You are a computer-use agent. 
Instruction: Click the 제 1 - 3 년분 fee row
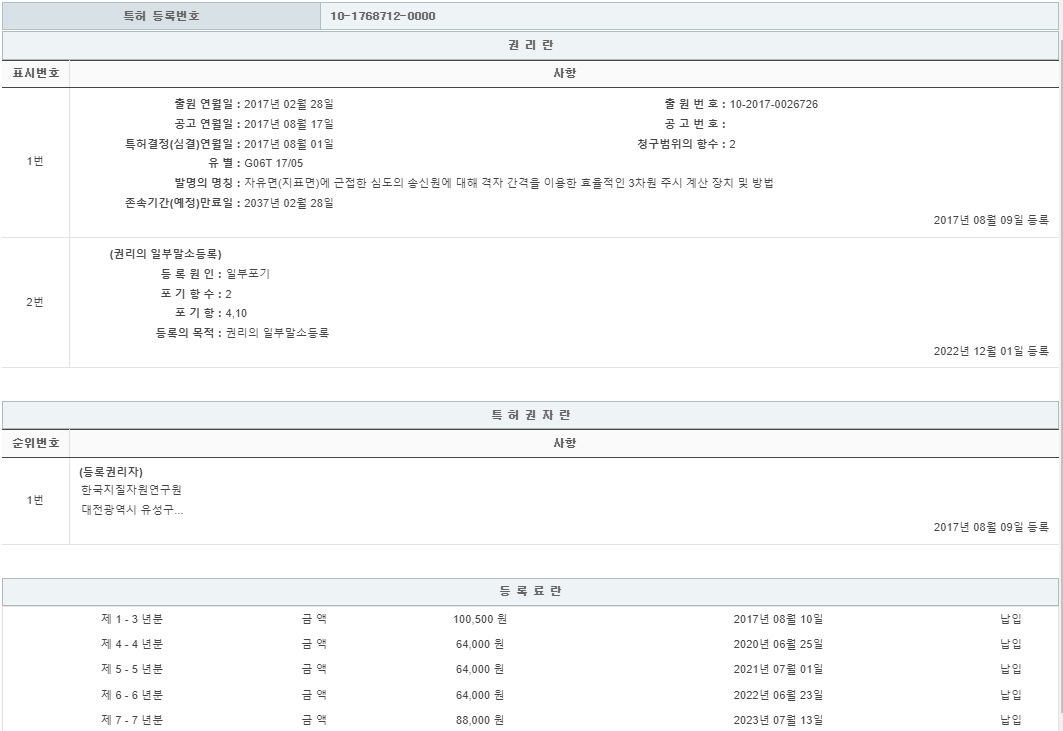(131, 619)
